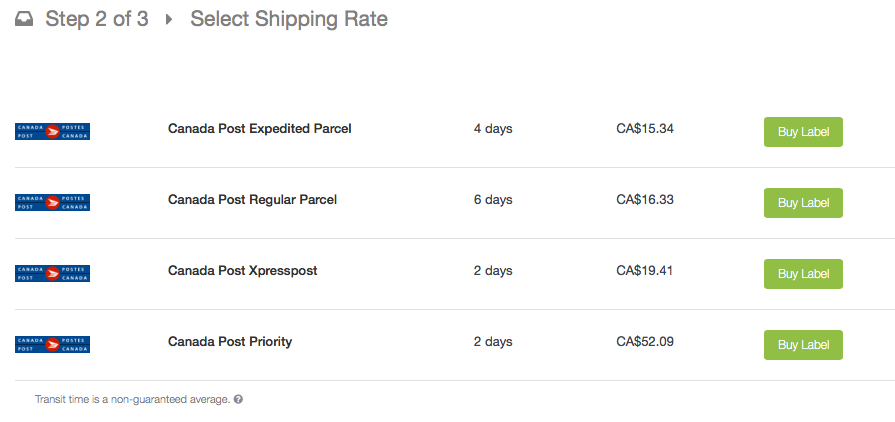Buy Label for Canada Post Priority
The image size is (895, 422).
click(x=803, y=345)
